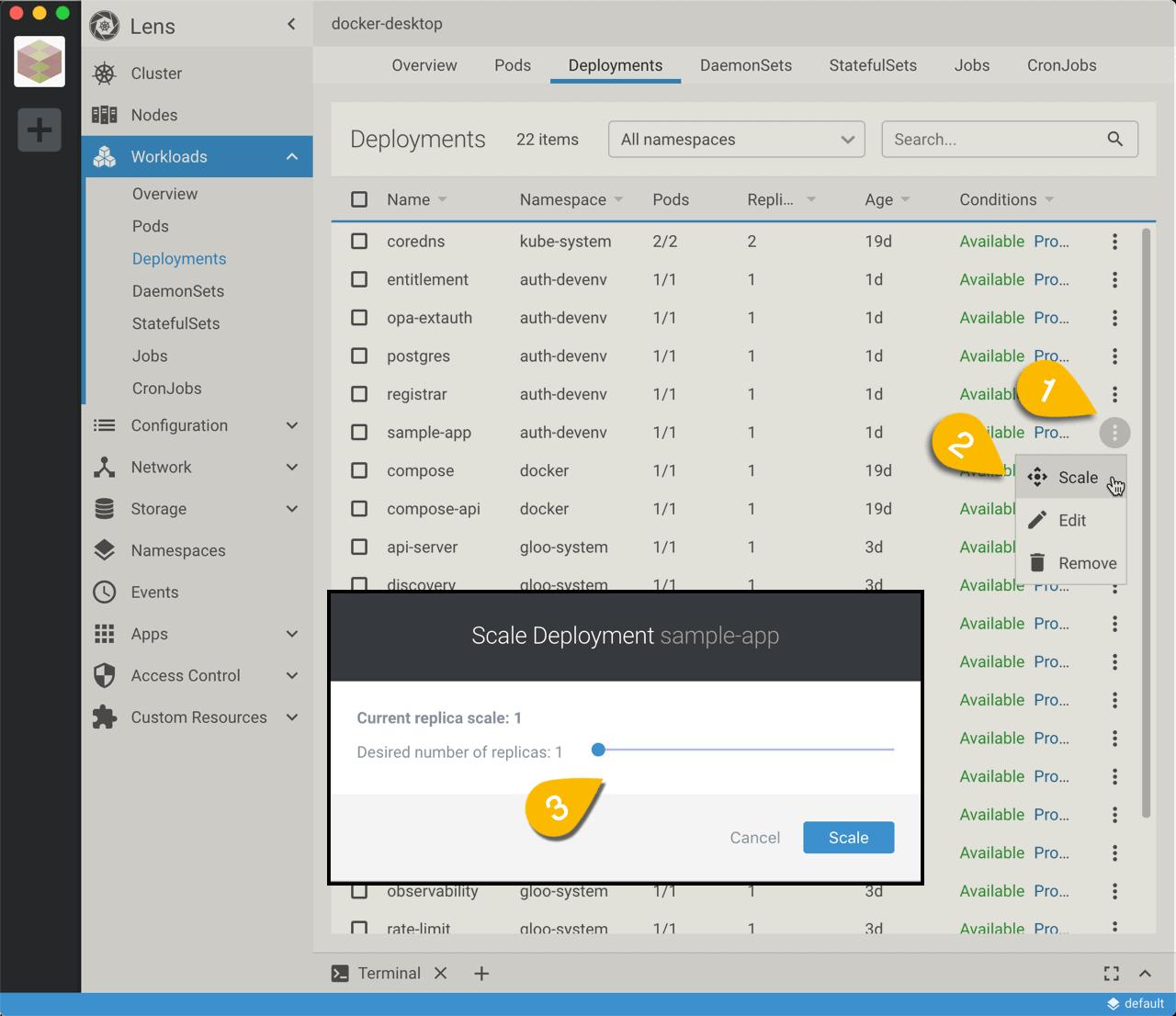1176x1016 pixels.
Task: Check the registrar deployment checkbox
Action: click(x=359, y=394)
